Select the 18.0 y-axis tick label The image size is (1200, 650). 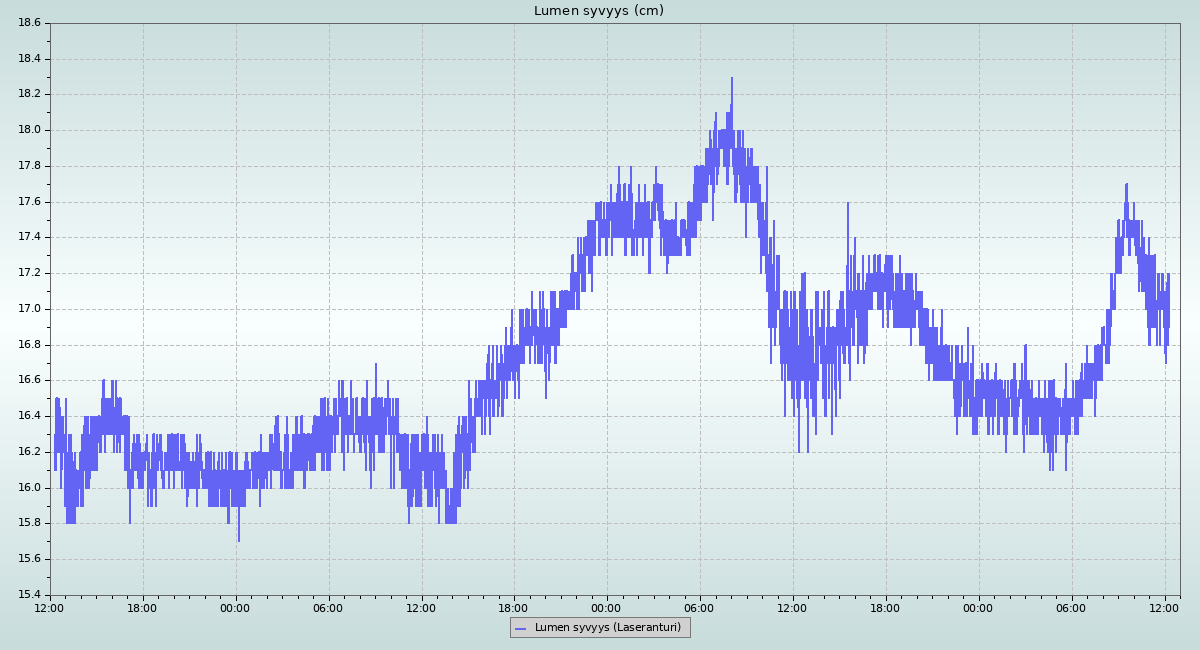click(30, 130)
